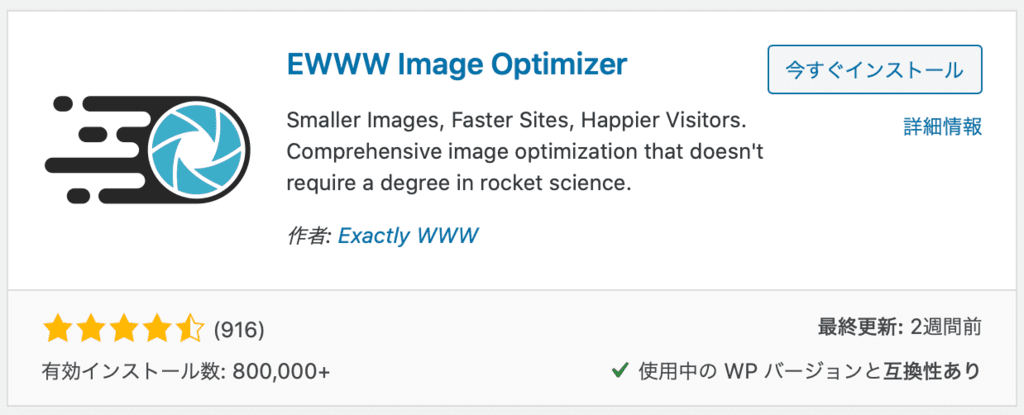1024x415 pixels.
Task: Click the "rocket science" description line
Action: pyautogui.click(x=462, y=184)
